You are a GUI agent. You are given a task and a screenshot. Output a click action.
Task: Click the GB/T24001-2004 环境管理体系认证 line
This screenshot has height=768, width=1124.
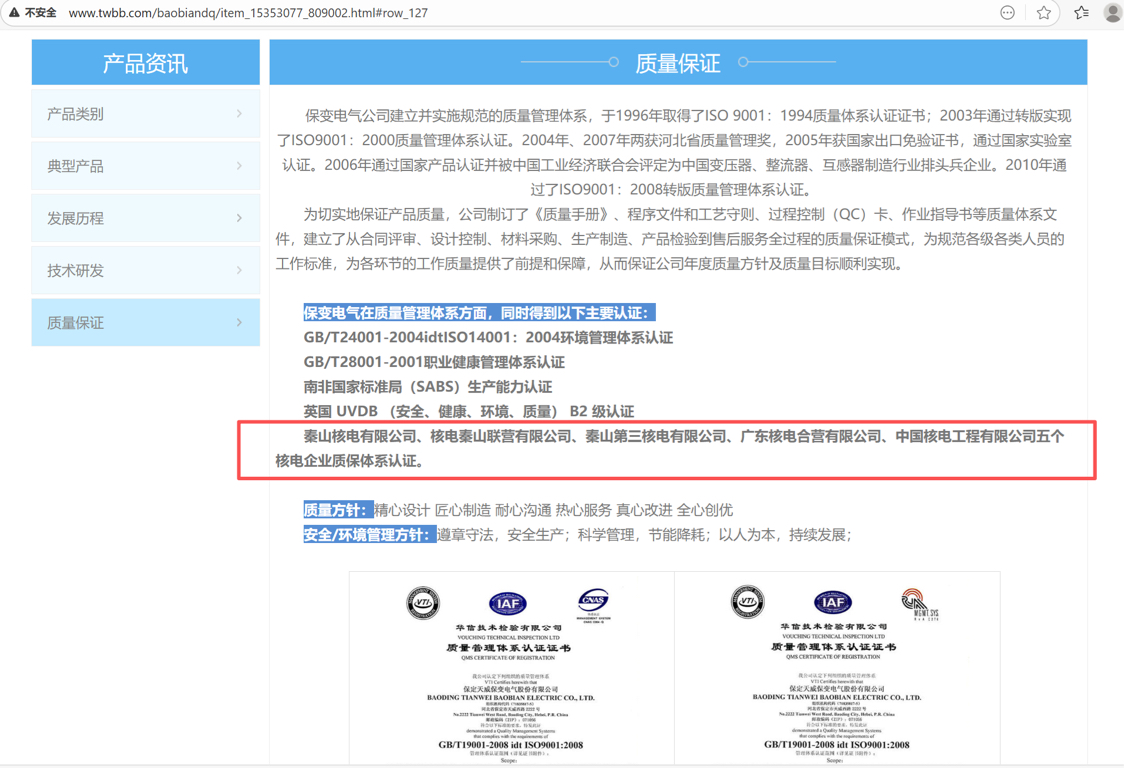[488, 337]
